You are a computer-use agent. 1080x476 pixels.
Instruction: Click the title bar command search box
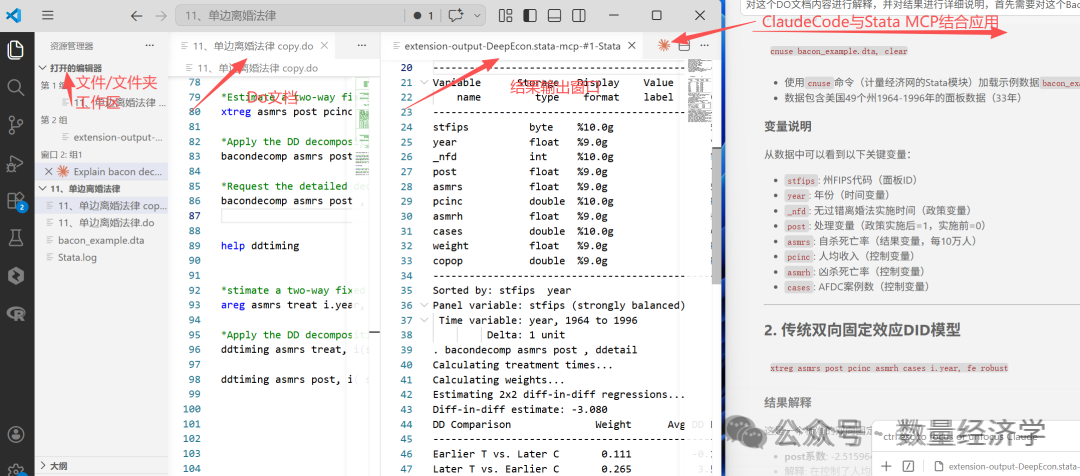click(290, 15)
